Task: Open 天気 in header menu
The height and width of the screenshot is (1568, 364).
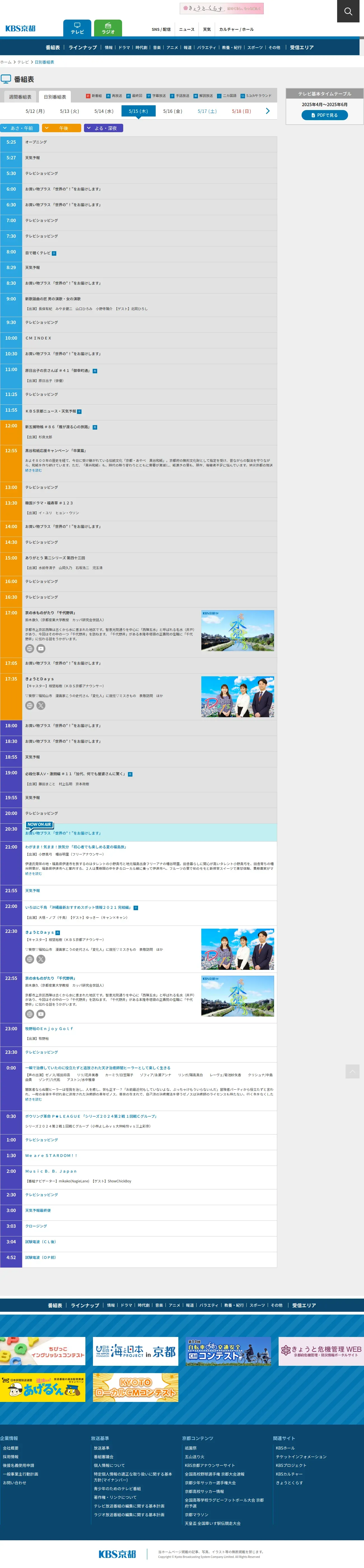Action: [207, 29]
